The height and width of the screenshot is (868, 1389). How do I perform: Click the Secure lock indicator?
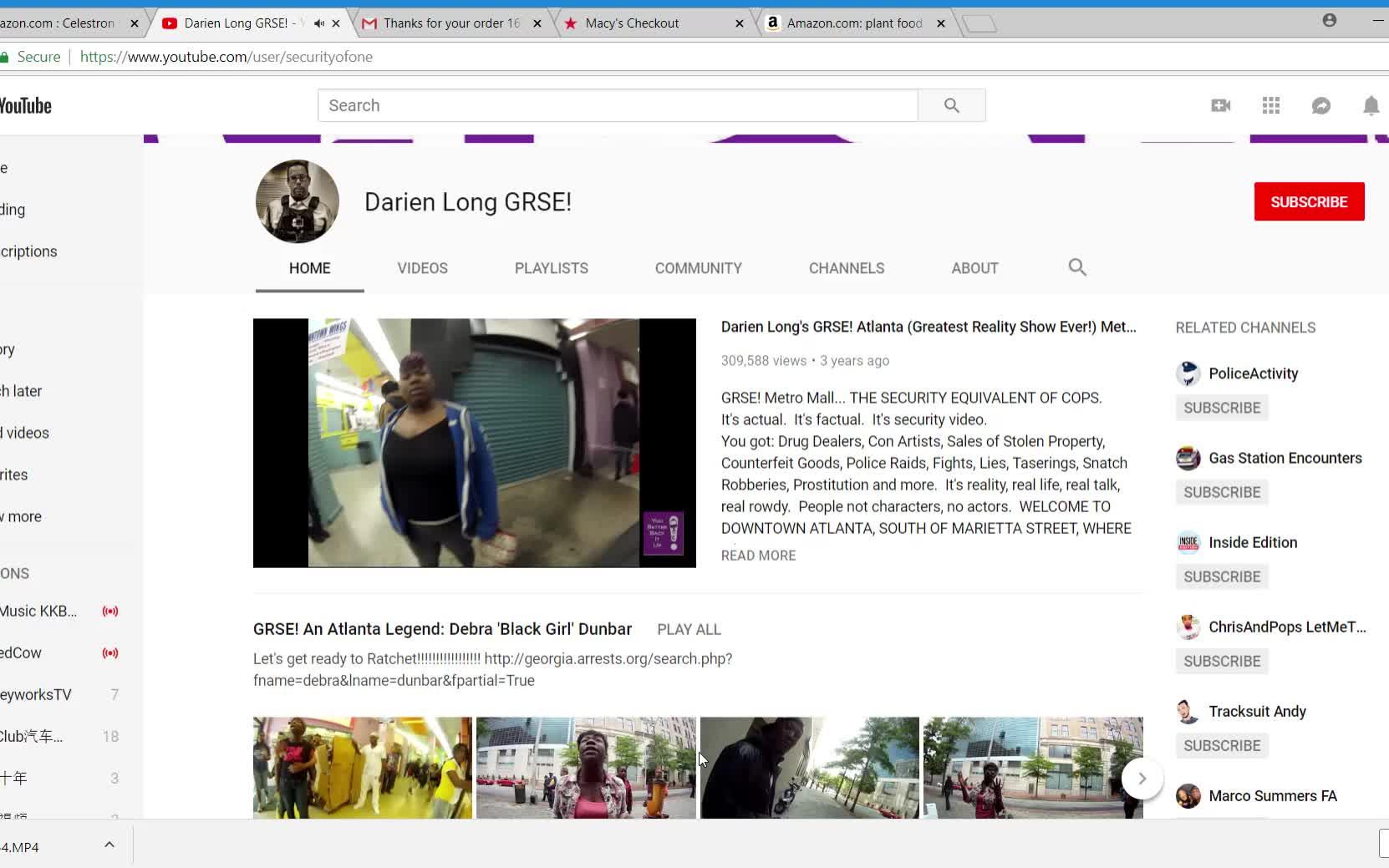point(32,57)
